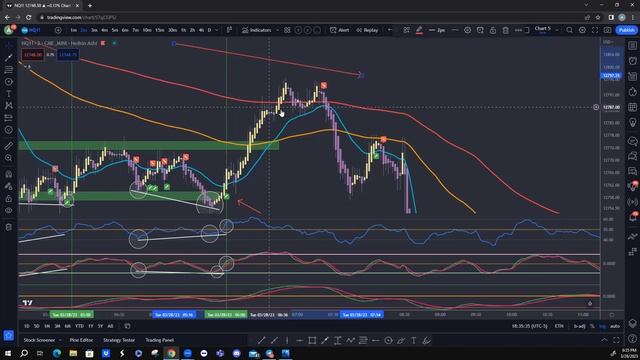Collapse the bottom panel with chevron arrow
Viewport: 640px width, 360px height.
(x=604, y=340)
